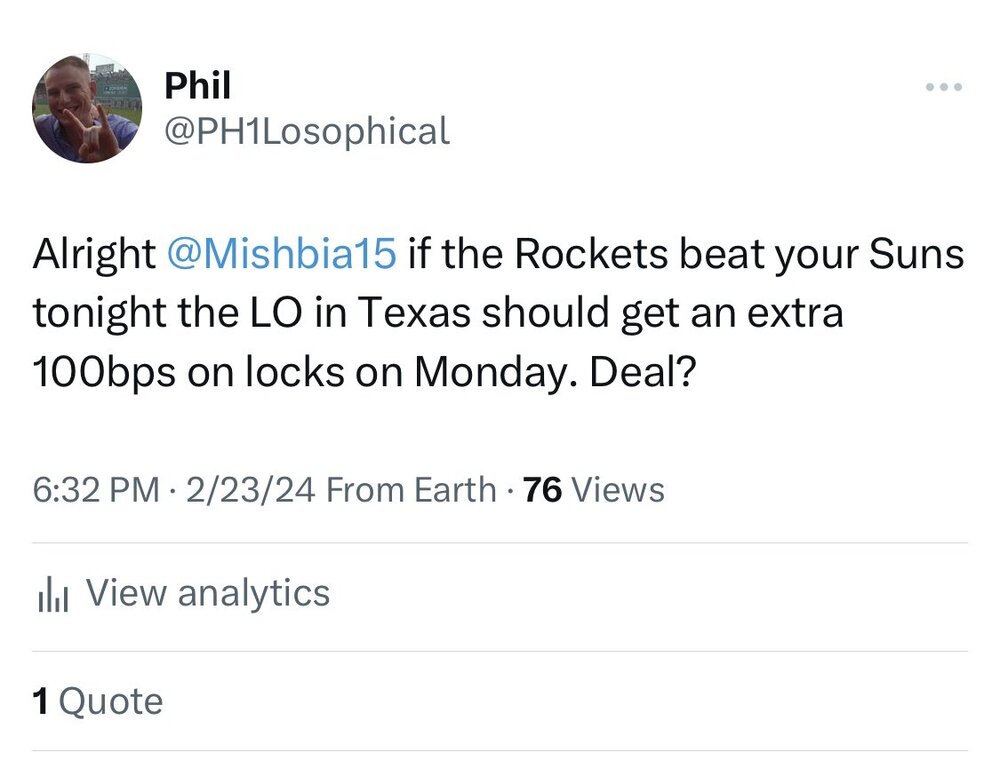The image size is (1000, 776).
Task: Click the From Earth location label
Action: coord(411,490)
